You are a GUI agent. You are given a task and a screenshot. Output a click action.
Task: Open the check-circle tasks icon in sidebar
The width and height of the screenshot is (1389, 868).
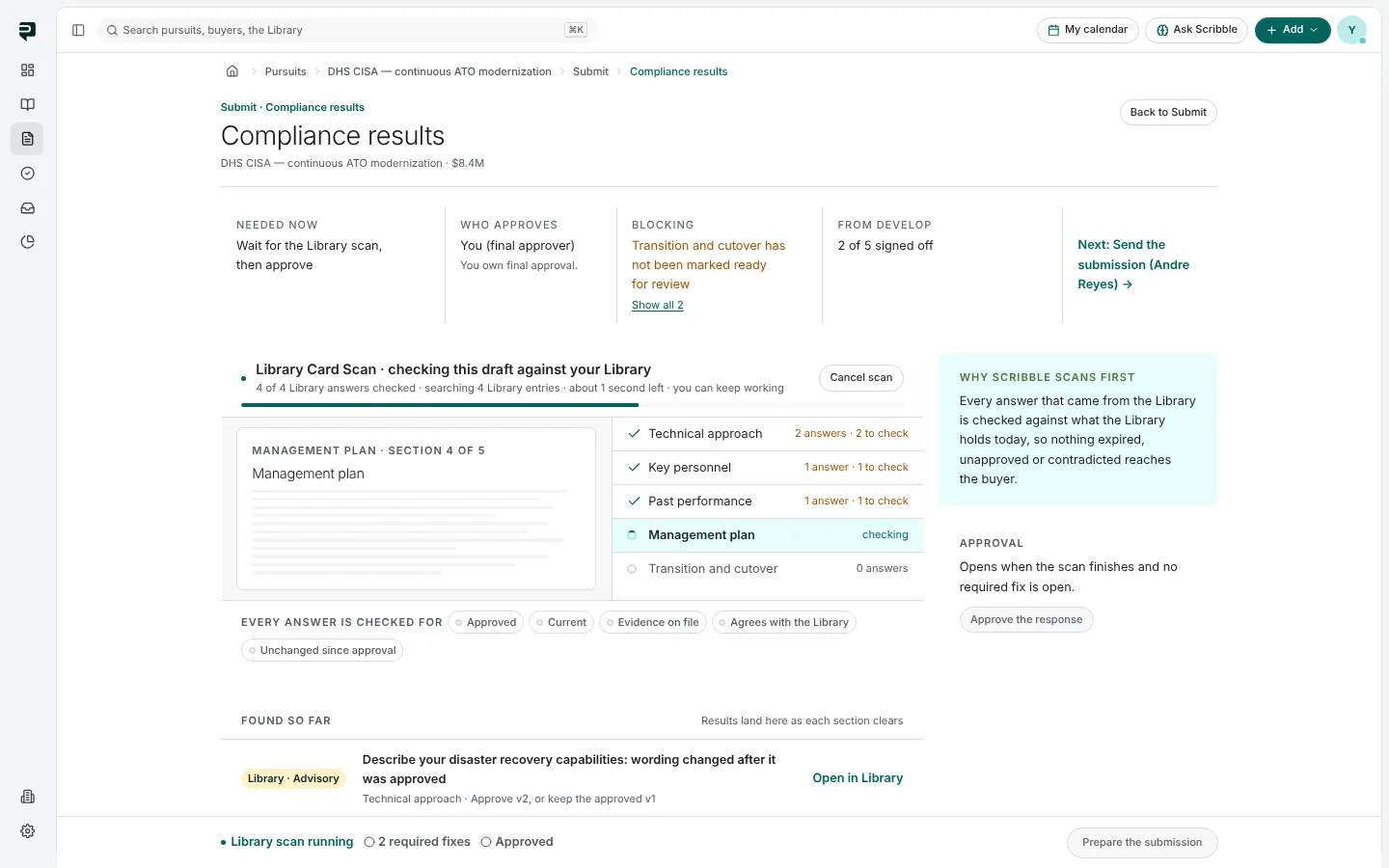coord(27,174)
